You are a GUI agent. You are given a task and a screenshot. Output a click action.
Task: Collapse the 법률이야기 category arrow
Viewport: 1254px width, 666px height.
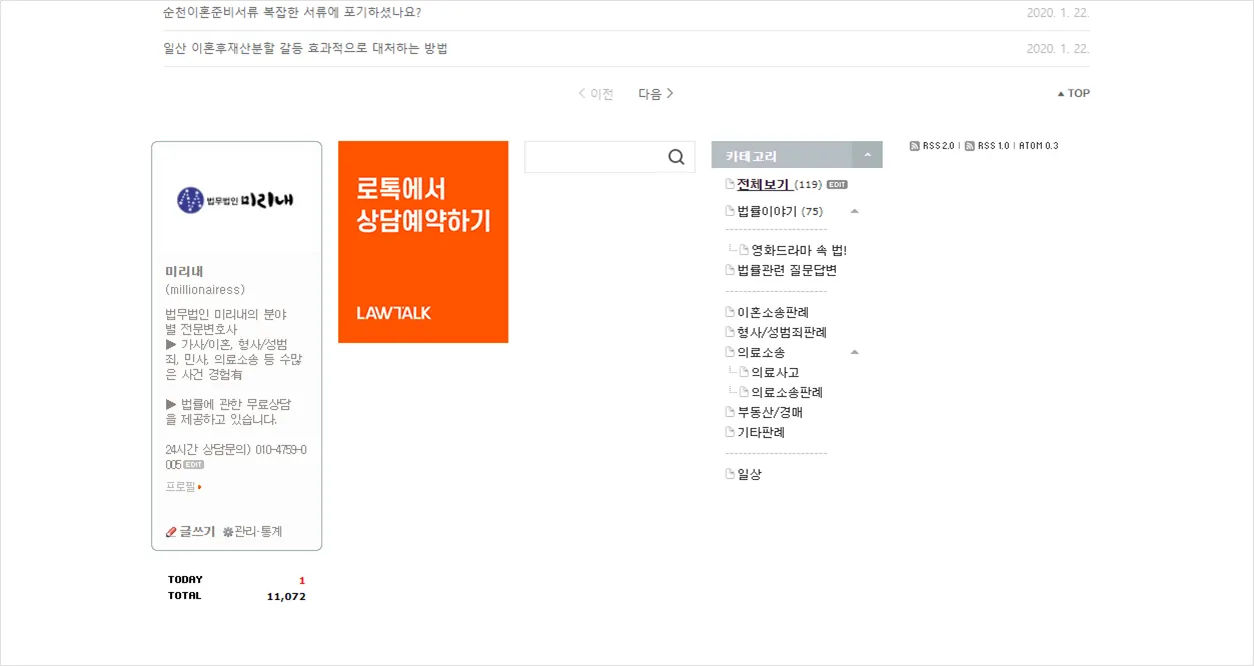(x=854, y=211)
